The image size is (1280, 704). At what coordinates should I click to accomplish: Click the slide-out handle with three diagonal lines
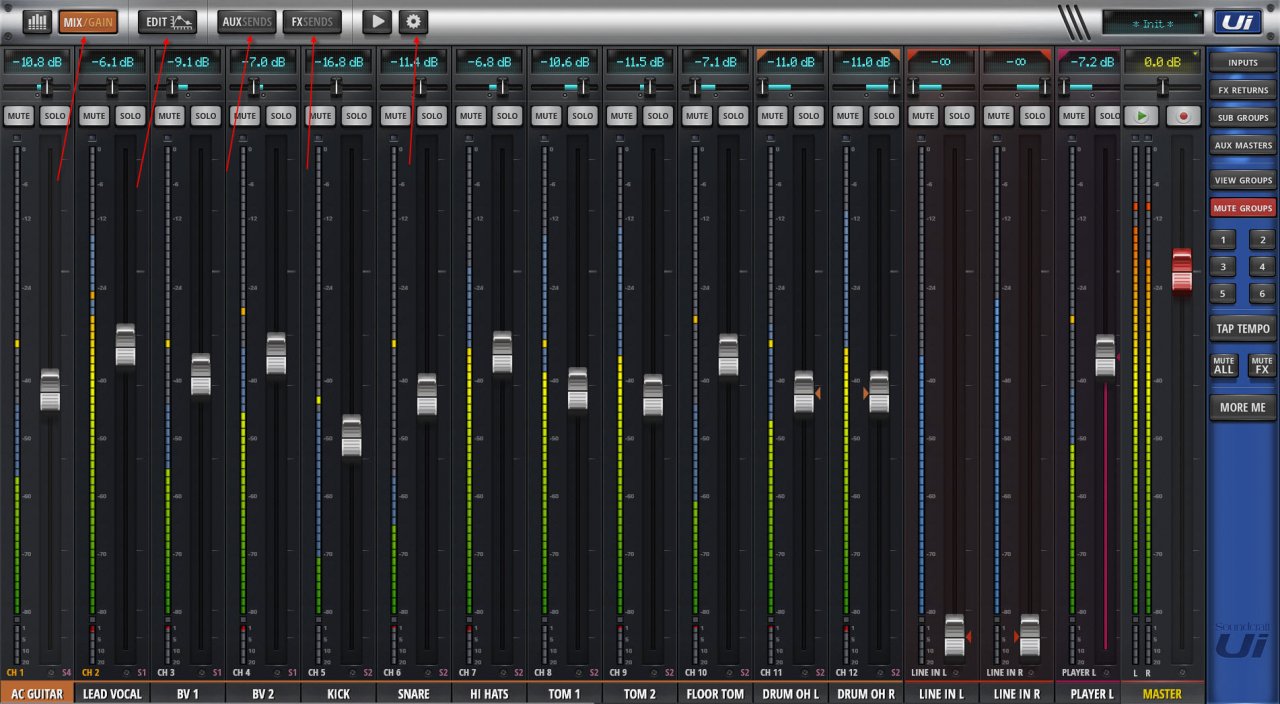pyautogui.click(x=1076, y=21)
